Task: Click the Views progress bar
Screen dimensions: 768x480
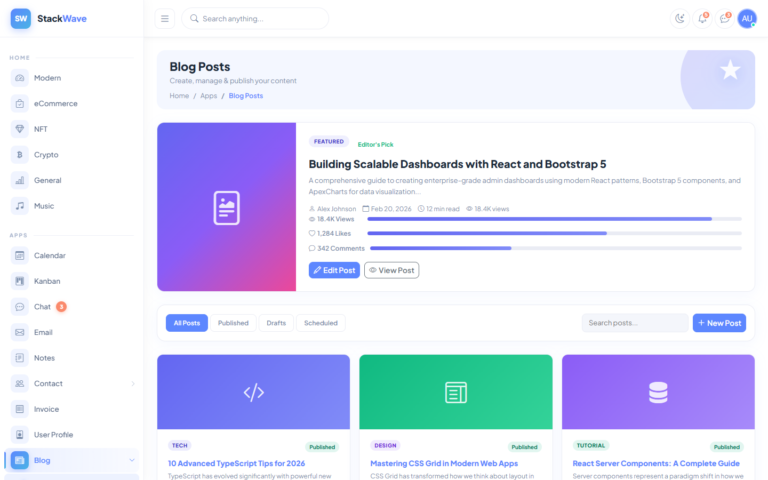Action: coord(554,218)
